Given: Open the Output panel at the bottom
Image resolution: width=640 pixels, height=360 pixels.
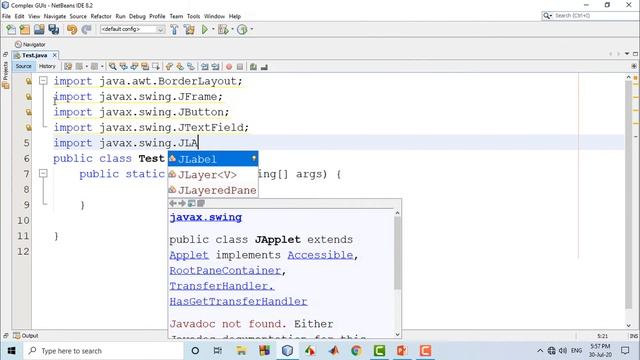Looking at the screenshot, I should tap(26, 336).
